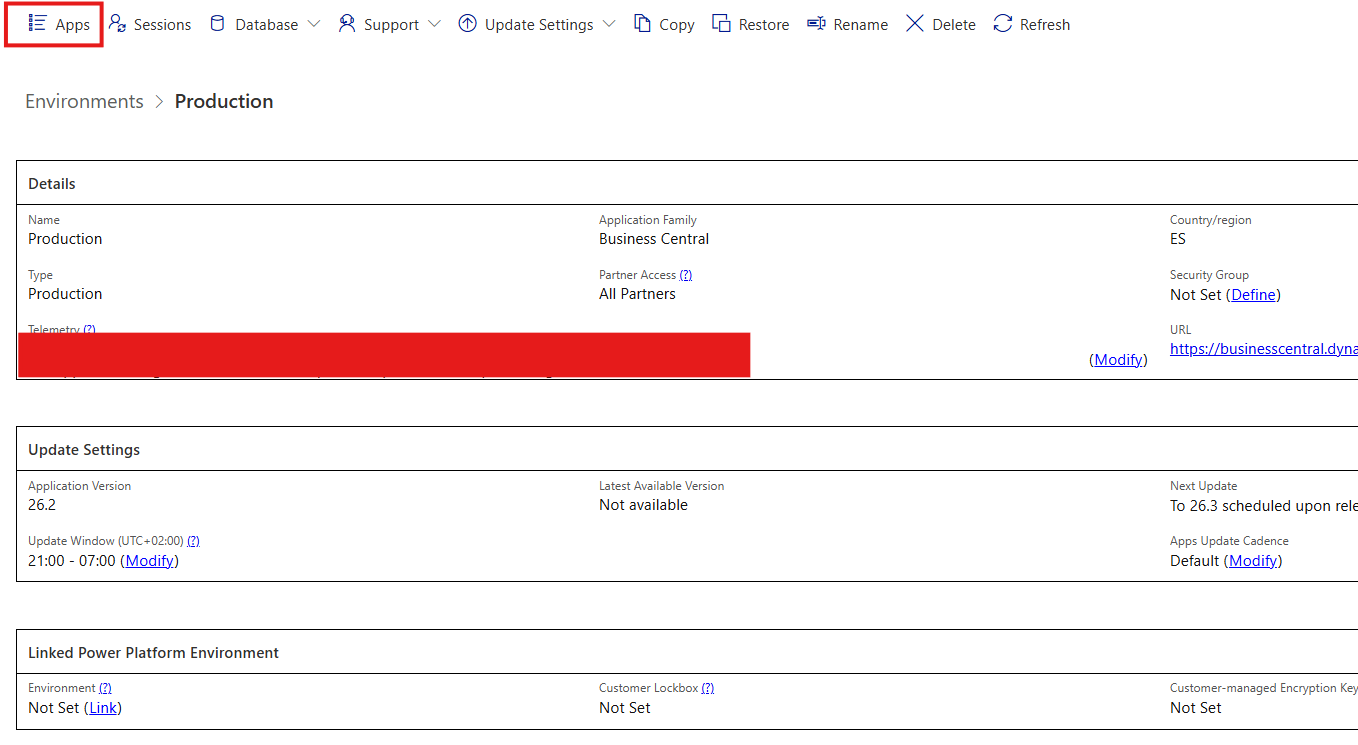Click the Delete X icon
This screenshot has width=1358, height=745.
915,23
